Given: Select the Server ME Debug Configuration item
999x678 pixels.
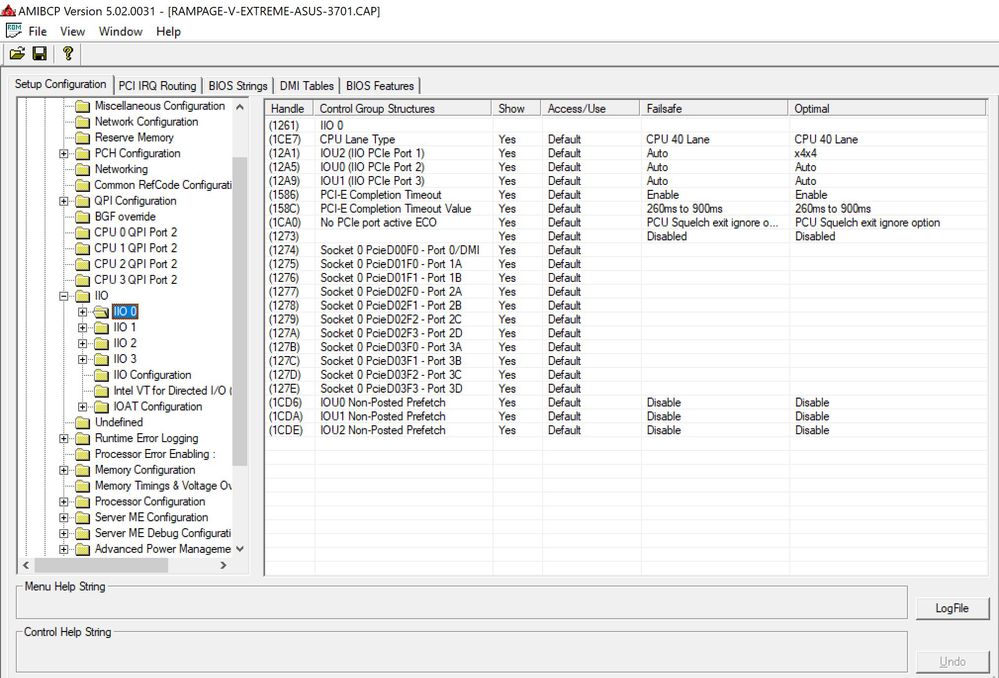Looking at the screenshot, I should click(x=162, y=533).
